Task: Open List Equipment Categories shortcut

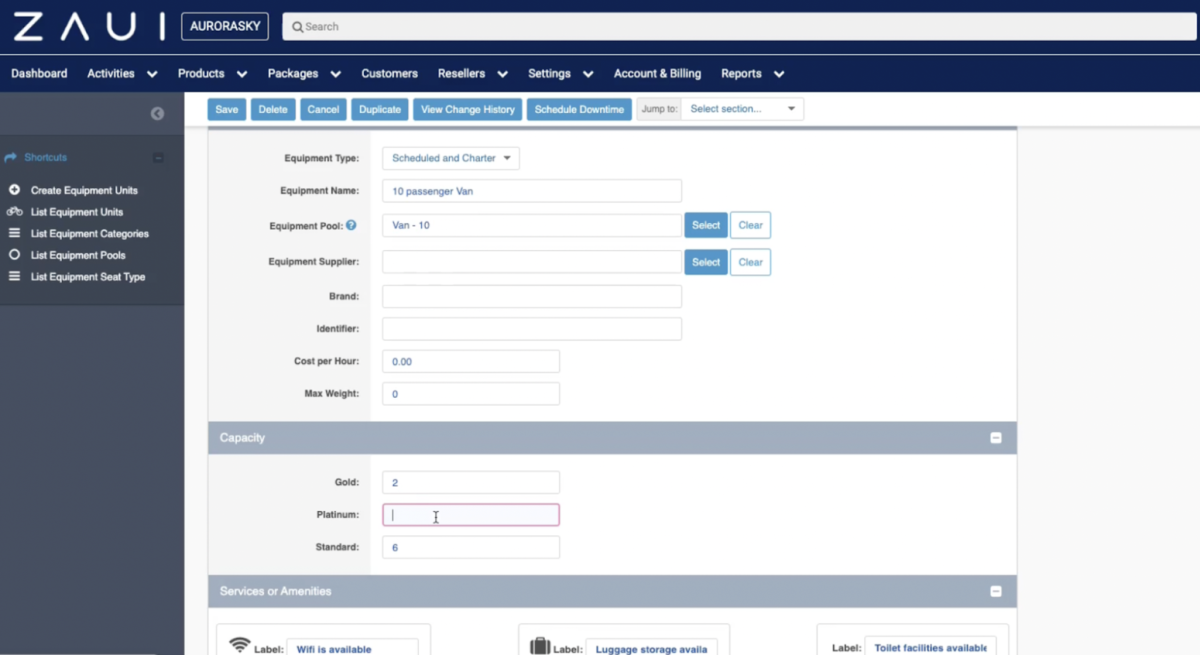Action: 90,234
